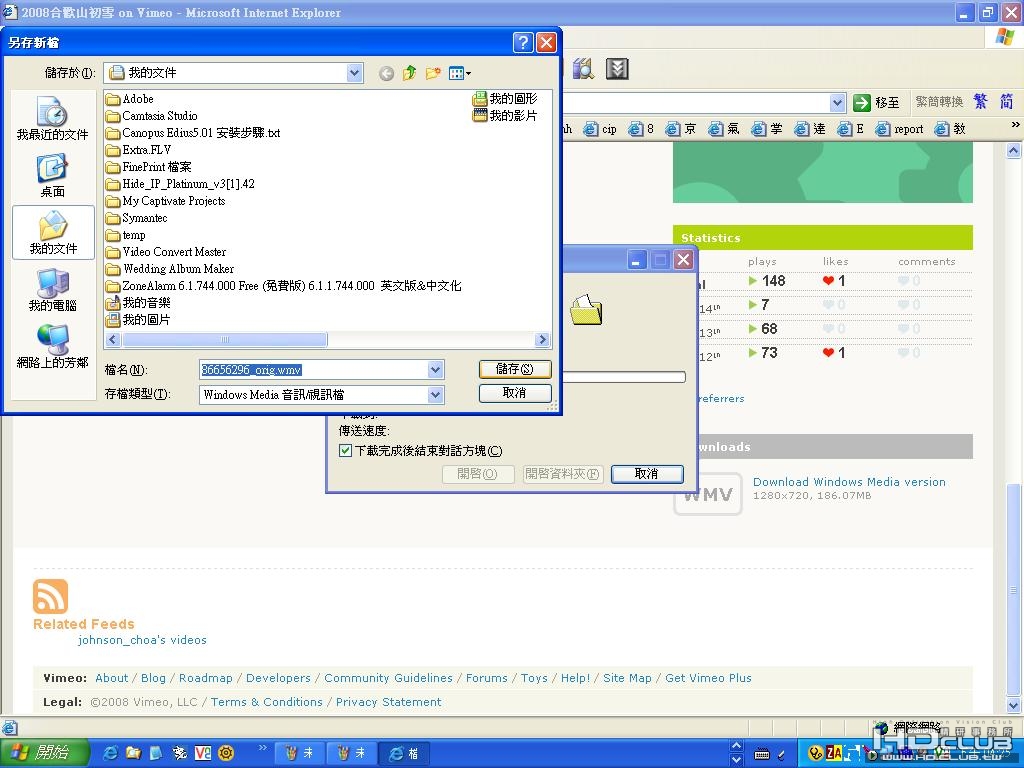1024x768 pixels.
Task: Select the temp folder
Action: click(x=126, y=234)
